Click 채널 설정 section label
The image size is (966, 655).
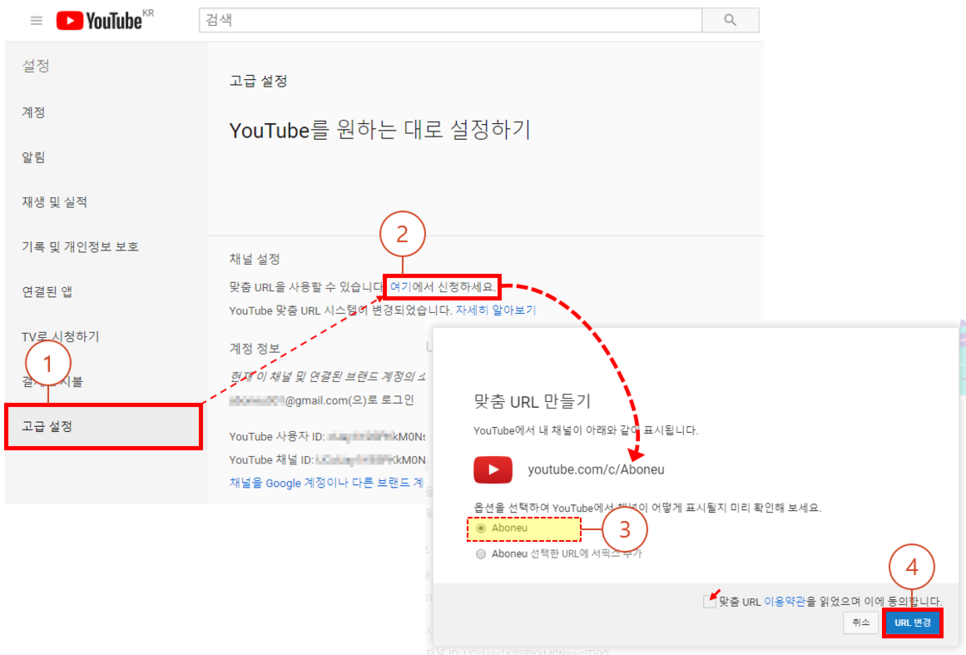[x=255, y=259]
